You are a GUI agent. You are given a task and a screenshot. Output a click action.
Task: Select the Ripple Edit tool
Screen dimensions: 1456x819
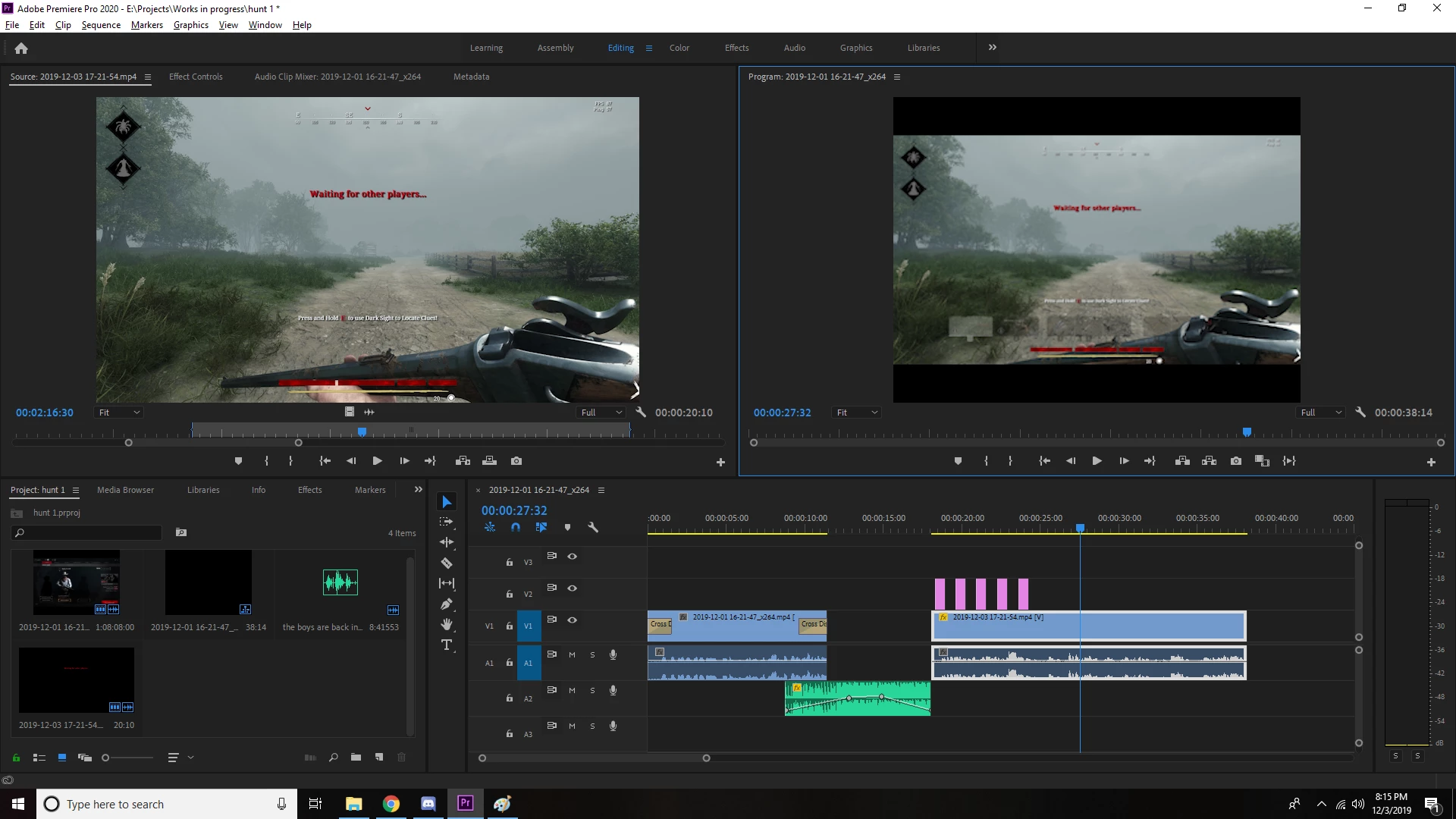(447, 542)
